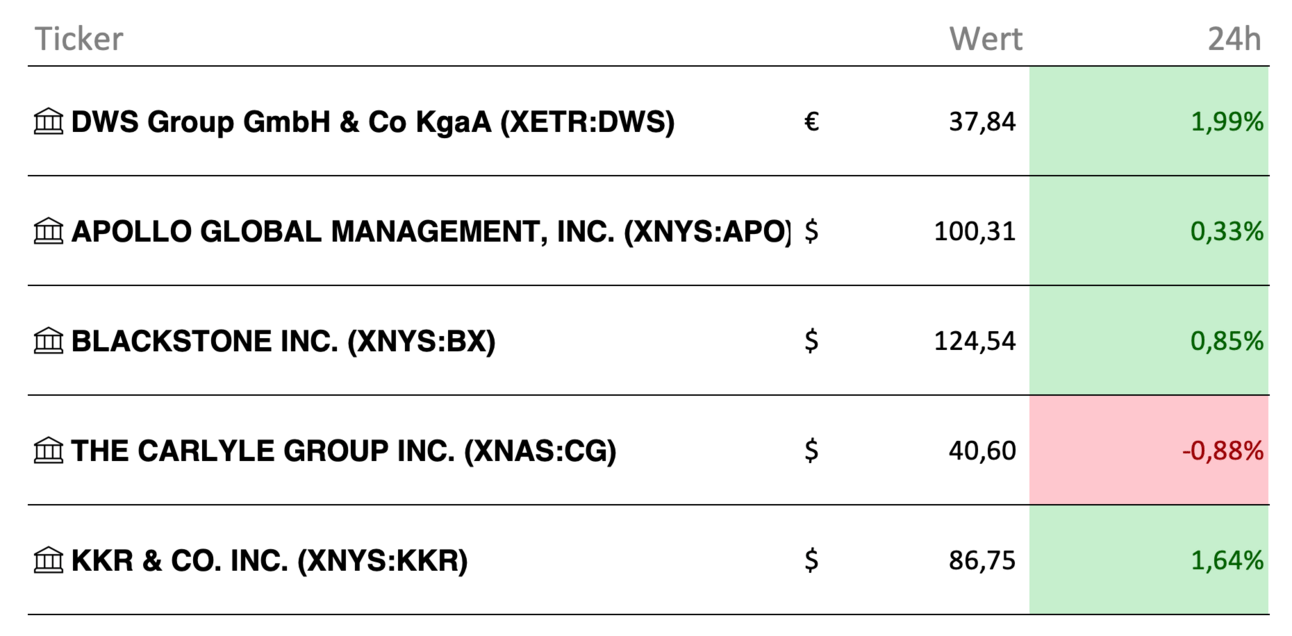Screen dimensions: 1292x636
Task: Open DWS Group GmbH & Co KgaA ticker
Action: click(x=373, y=123)
